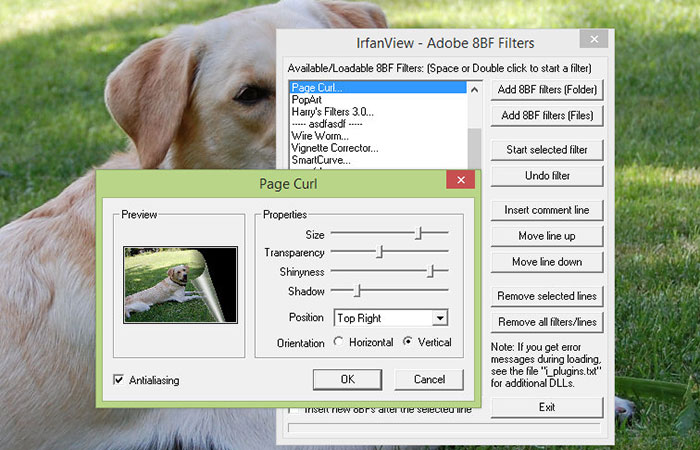Select Page Curl... in filter list
The width and height of the screenshot is (700, 450).
click(x=378, y=88)
